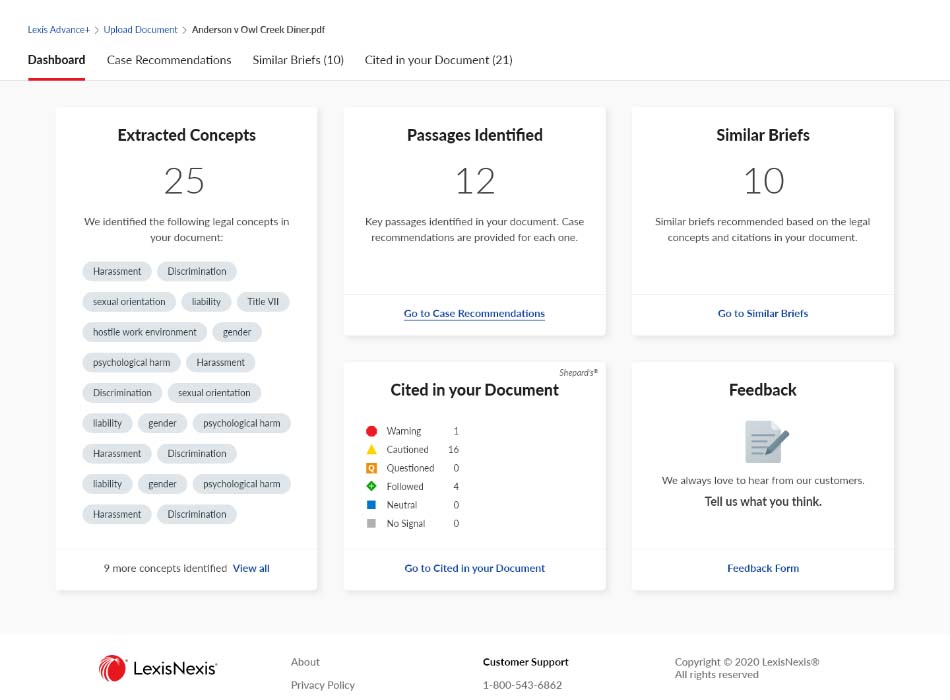Image resolution: width=950 pixels, height=700 pixels.
Task: Open the Similar Briefs (10) tab
Action: coord(298,60)
